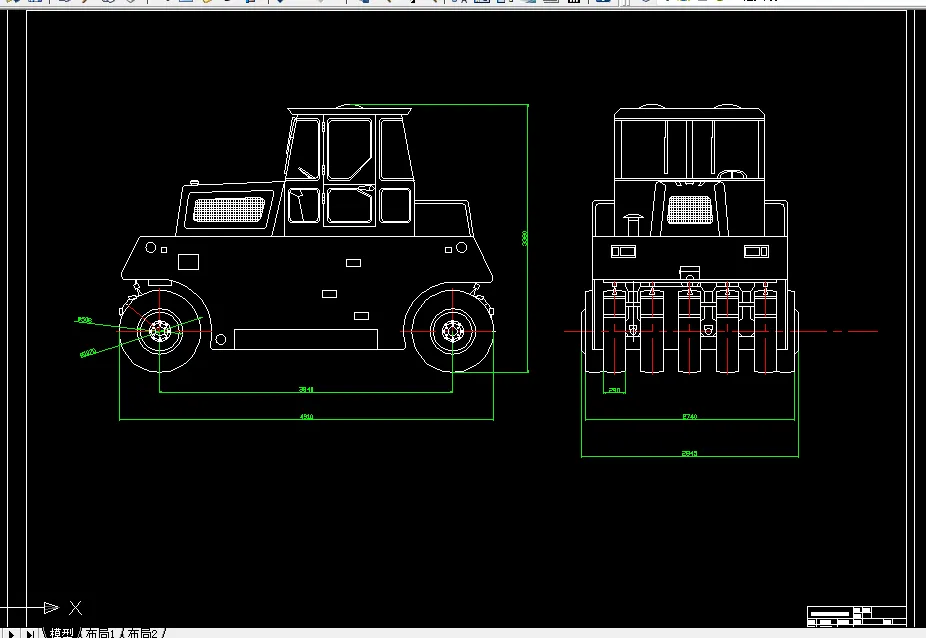Select the wheelbase dimension text below the wheels
The width and height of the screenshot is (926, 638).
[306, 389]
